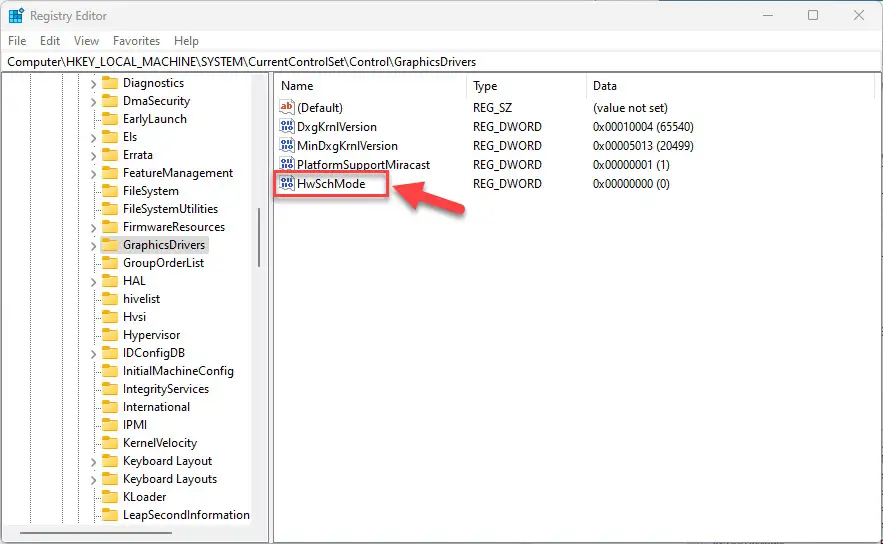This screenshot has height=544, width=883.
Task: Select the International key
Action: [x=156, y=407]
